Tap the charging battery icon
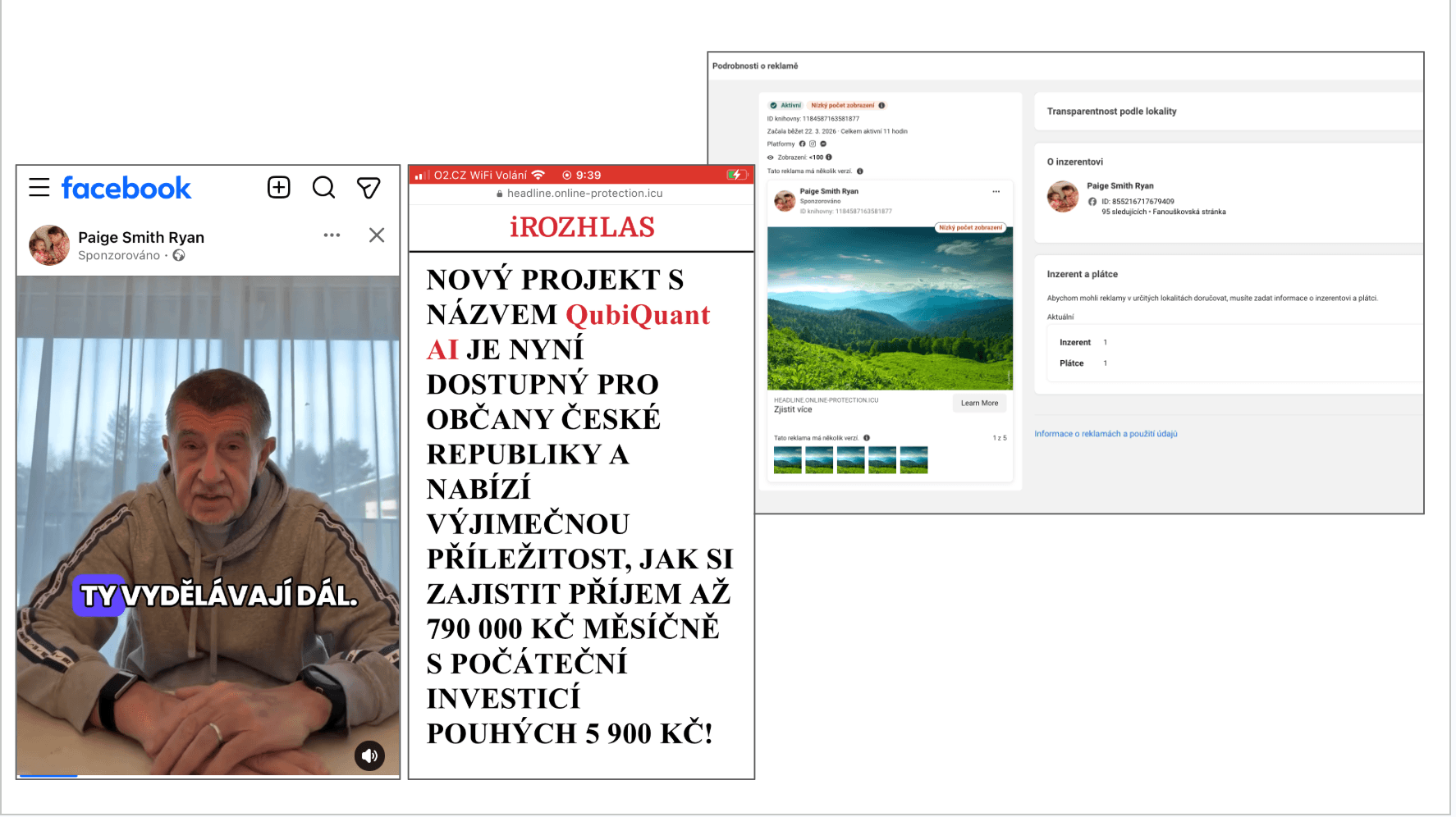Screen dimensions: 1456x817 click(x=737, y=175)
